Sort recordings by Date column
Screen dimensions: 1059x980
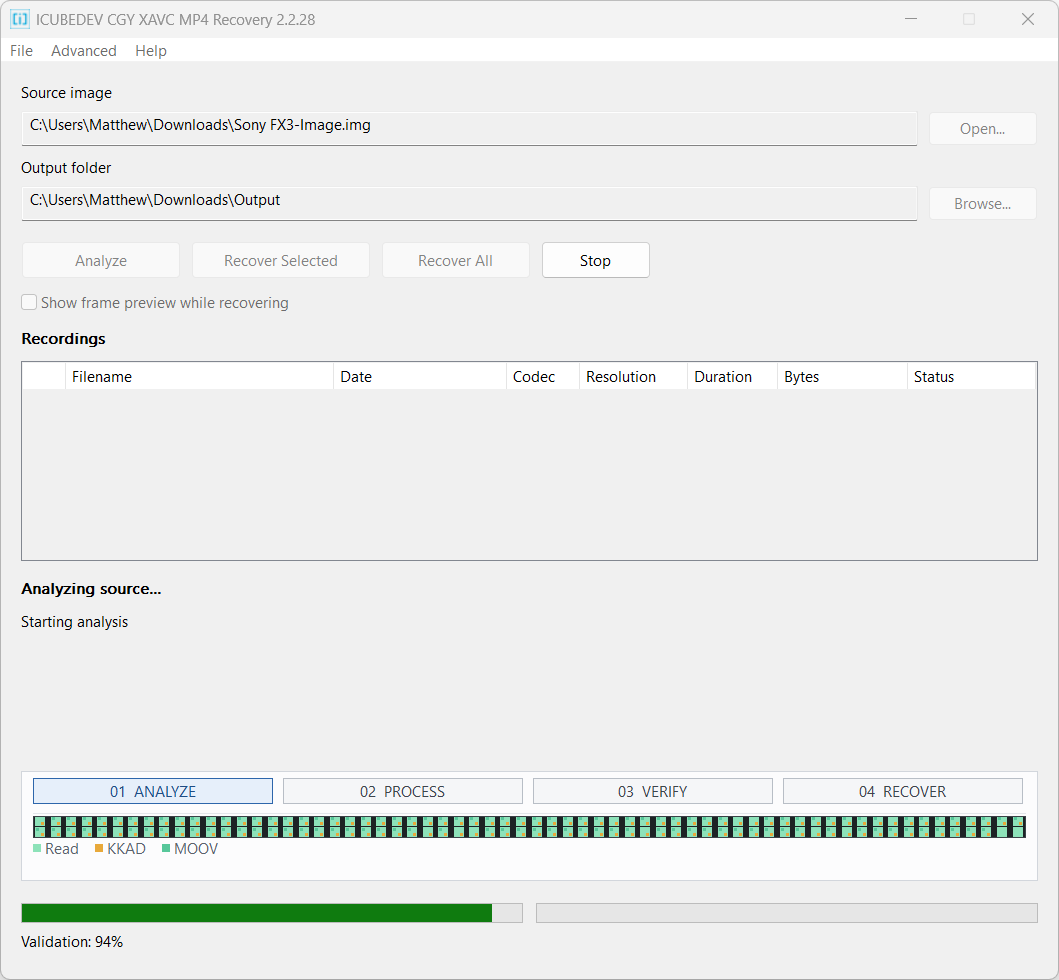(x=419, y=376)
